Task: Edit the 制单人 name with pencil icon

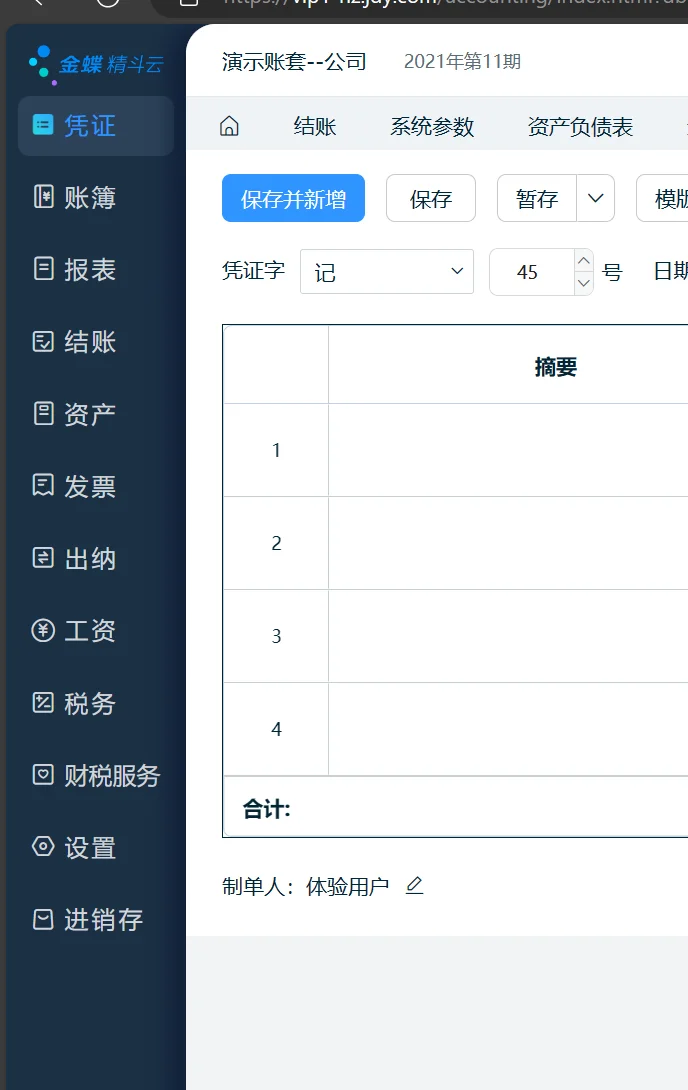Action: coord(415,886)
